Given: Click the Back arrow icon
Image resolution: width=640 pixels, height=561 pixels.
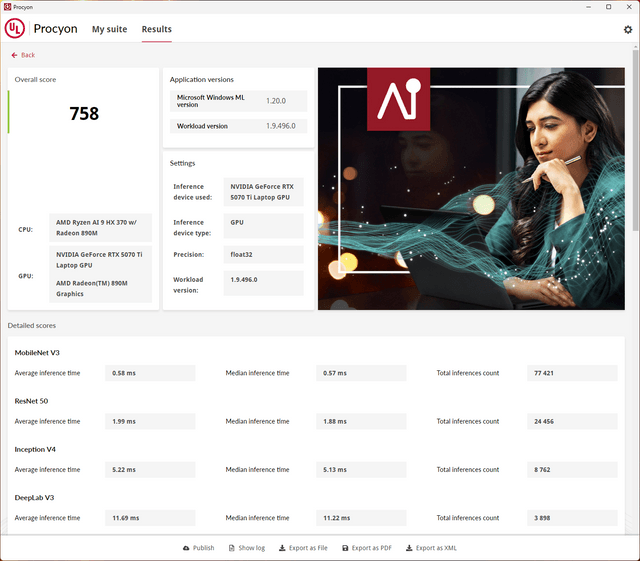Looking at the screenshot, I should (x=14, y=55).
